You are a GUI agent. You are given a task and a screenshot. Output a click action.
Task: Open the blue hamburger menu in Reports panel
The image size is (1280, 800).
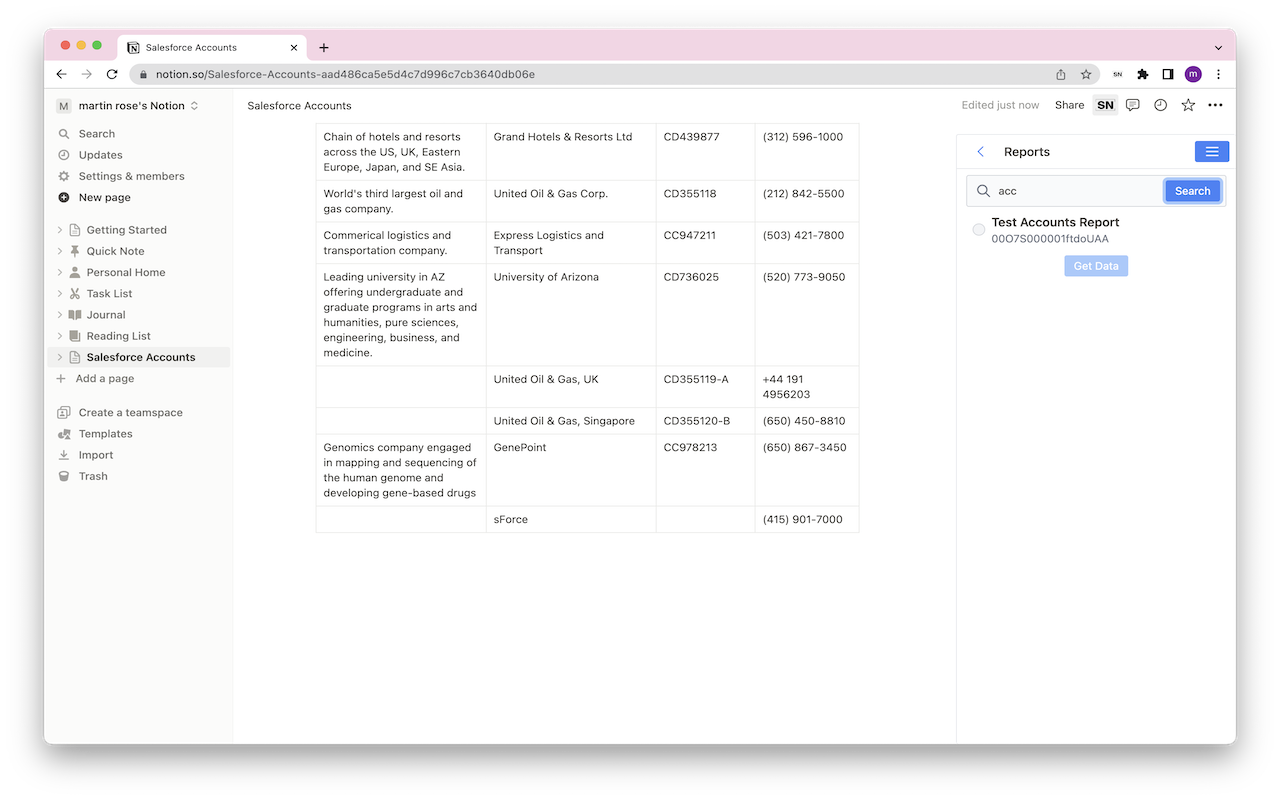point(1211,151)
